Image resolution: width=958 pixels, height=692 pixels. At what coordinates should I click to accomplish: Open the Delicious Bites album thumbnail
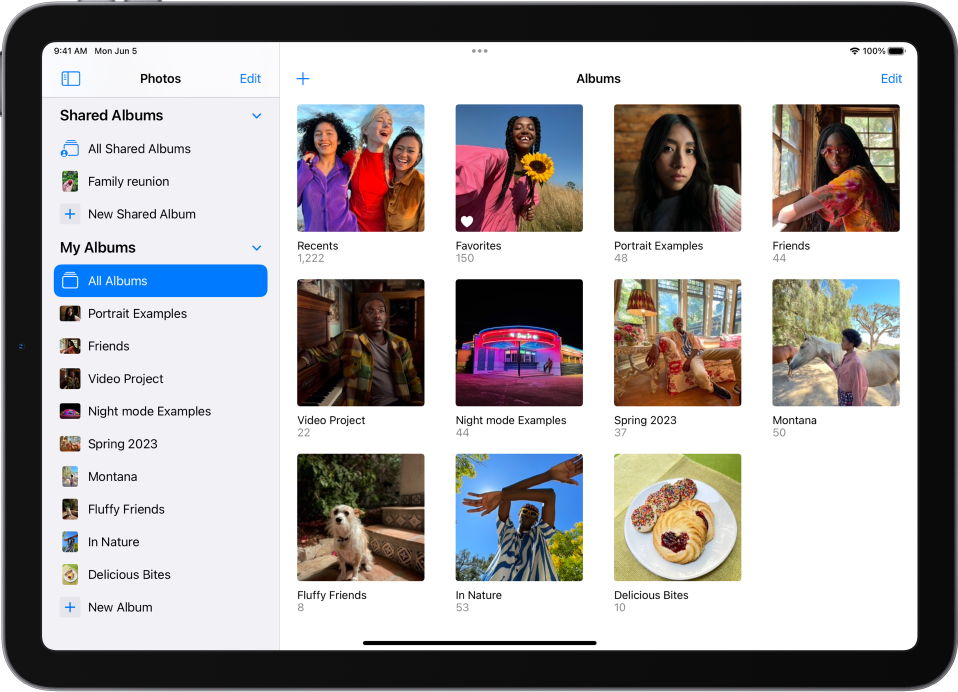coord(677,517)
